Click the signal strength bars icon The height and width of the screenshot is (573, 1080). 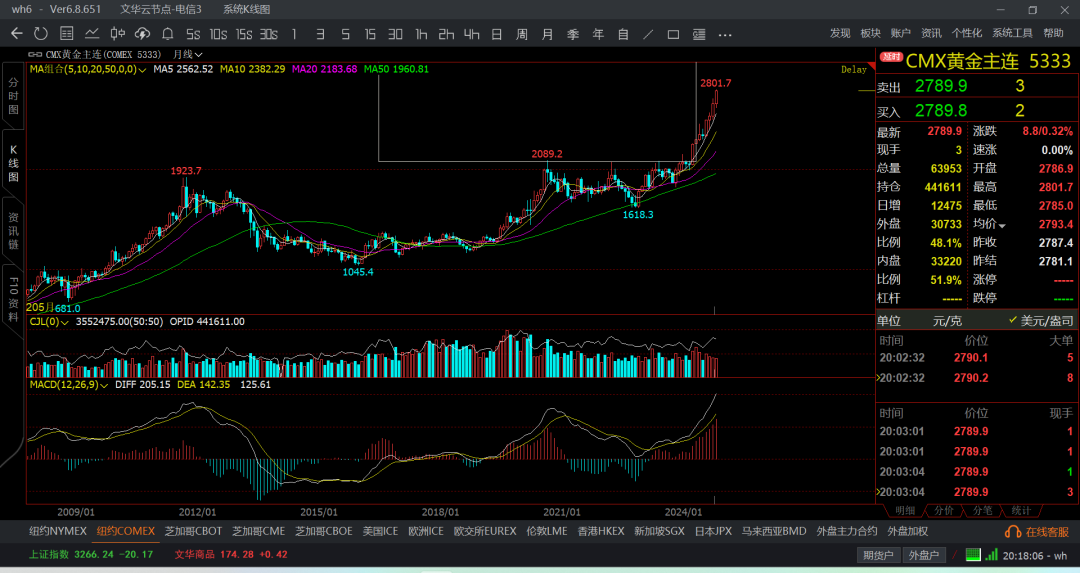(x=991, y=554)
